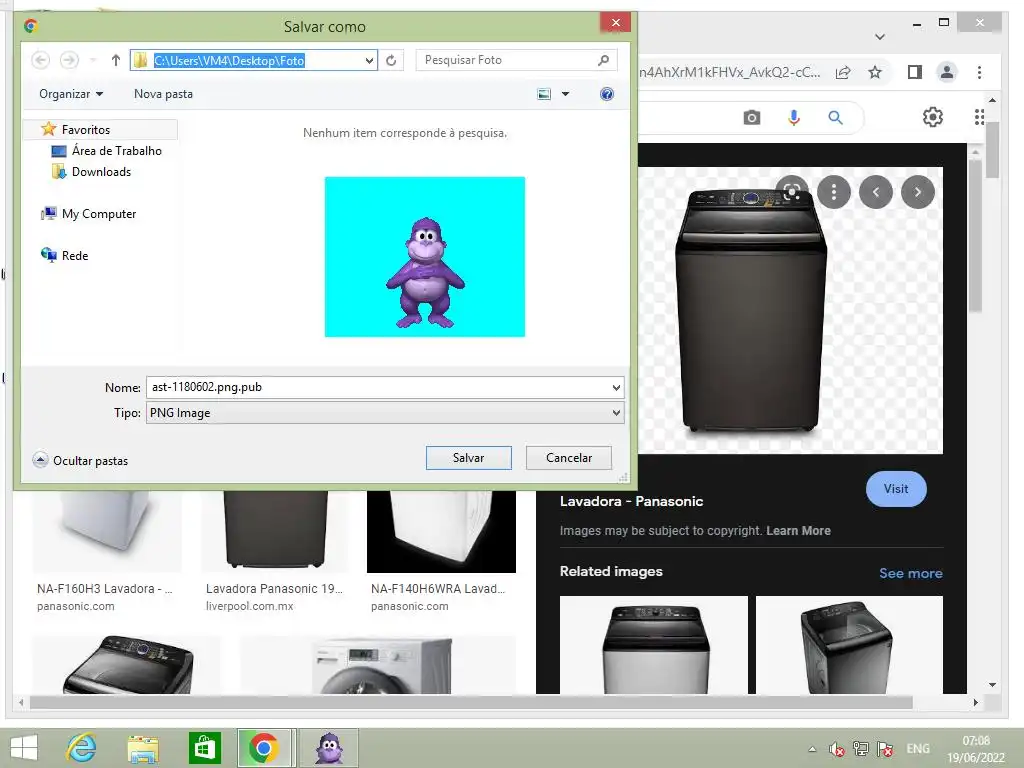Open the purple gorilla taskbar app
1024x768 pixels.
point(329,748)
